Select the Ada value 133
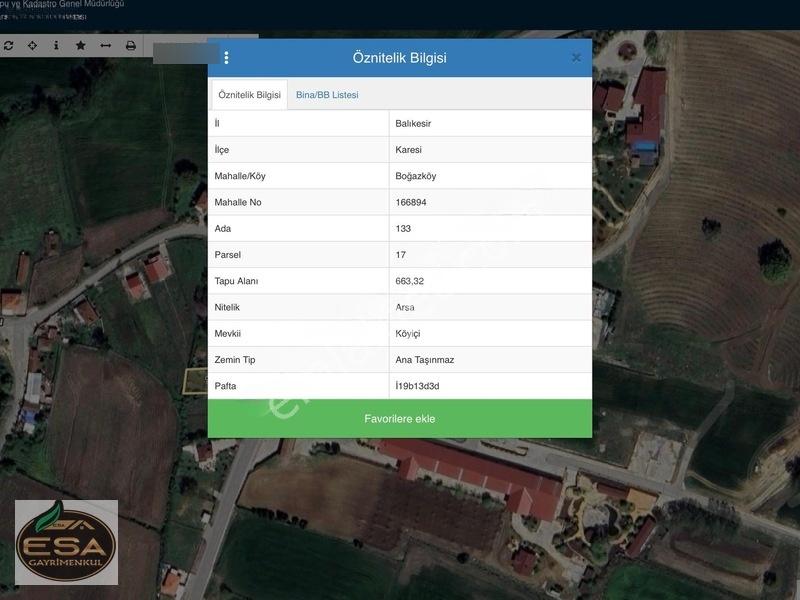Image resolution: width=800 pixels, height=600 pixels. [x=403, y=229]
